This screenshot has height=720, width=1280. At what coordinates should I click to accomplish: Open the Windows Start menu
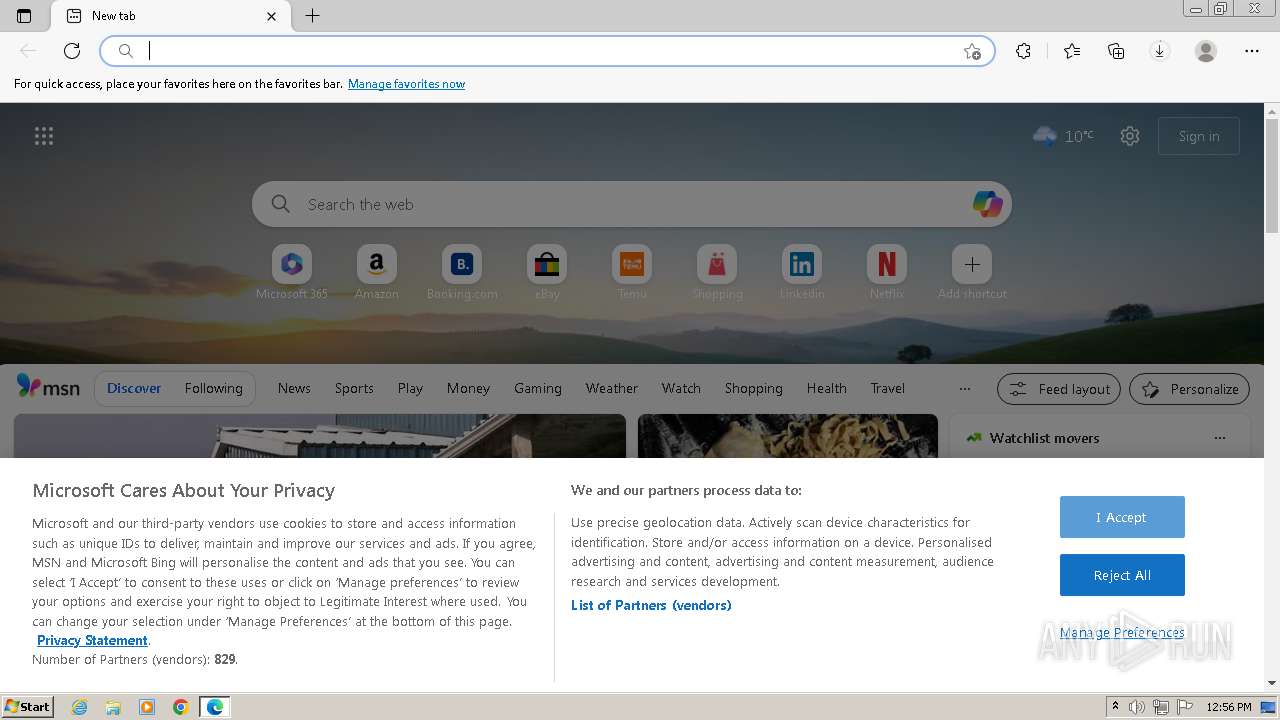pyautogui.click(x=27, y=706)
